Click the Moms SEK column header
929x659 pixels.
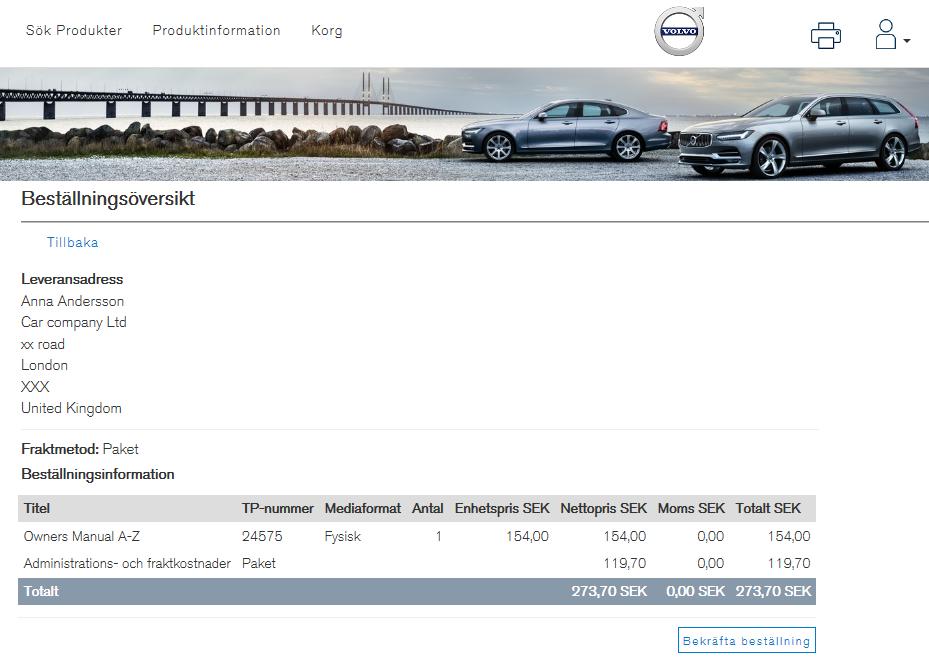tap(691, 508)
